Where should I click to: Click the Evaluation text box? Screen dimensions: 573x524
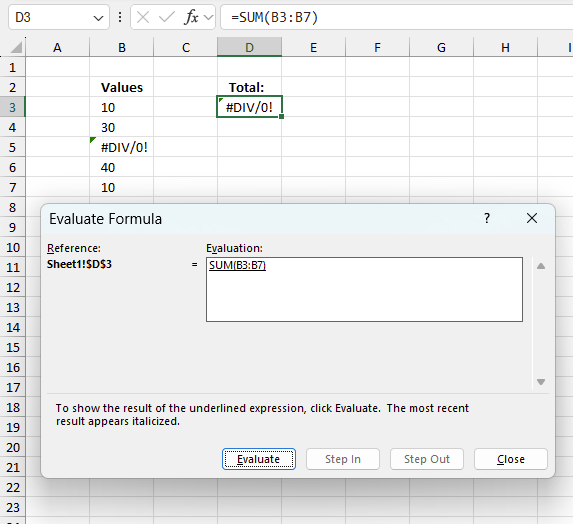pyautogui.click(x=364, y=289)
